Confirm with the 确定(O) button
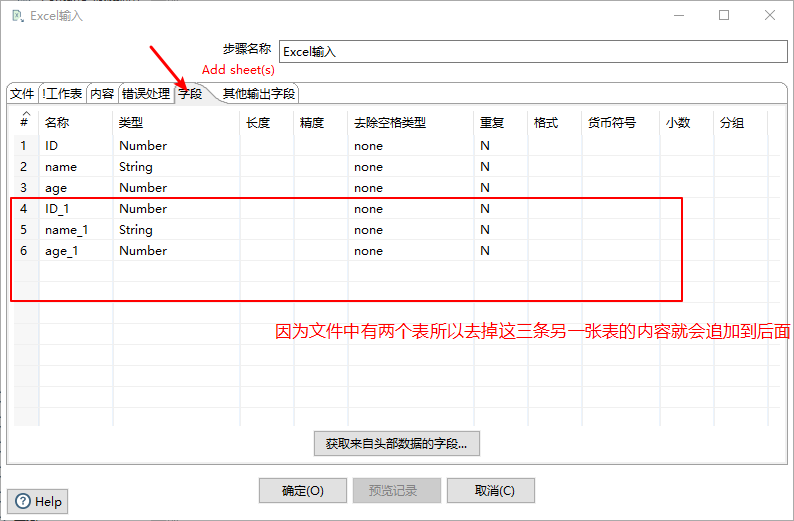Image resolution: width=794 pixels, height=521 pixels. tap(303, 491)
